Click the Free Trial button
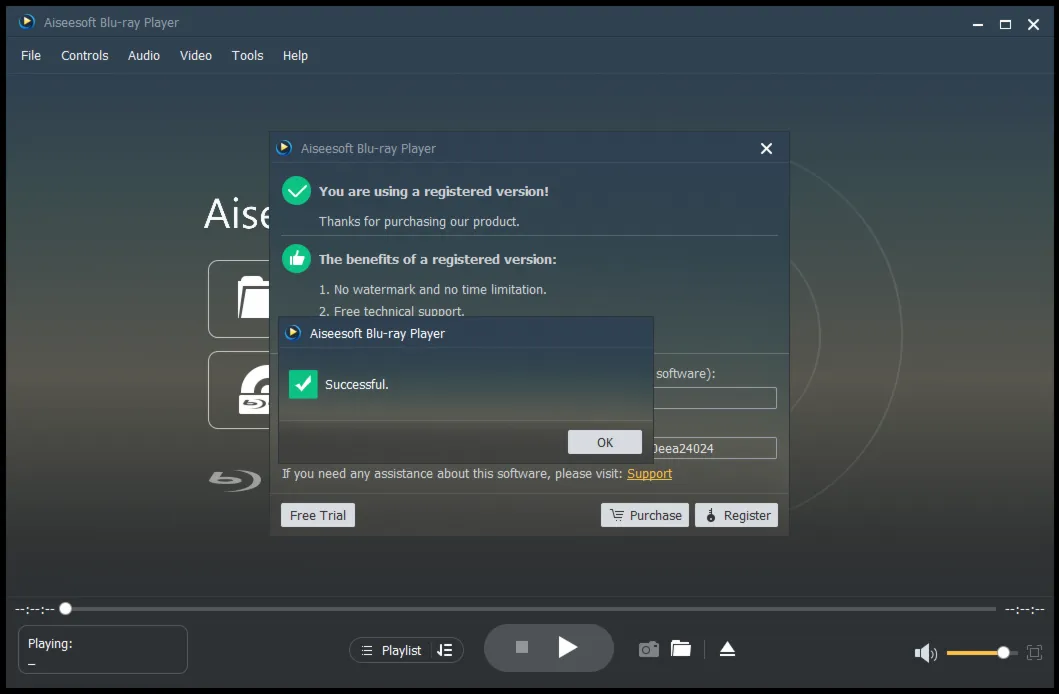Viewport: 1059px width, 694px height. 317,515
